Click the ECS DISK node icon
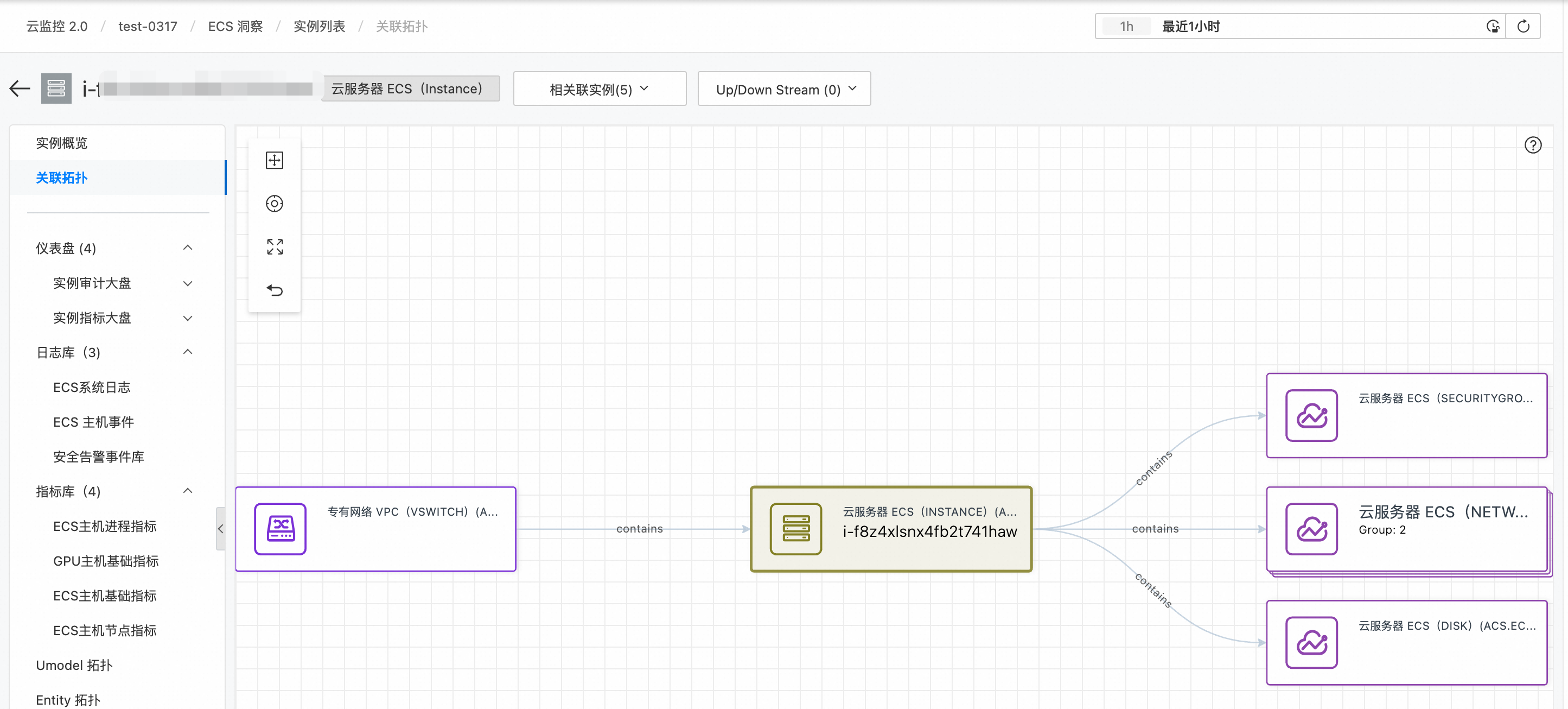The image size is (1568, 709). pos(1311,643)
